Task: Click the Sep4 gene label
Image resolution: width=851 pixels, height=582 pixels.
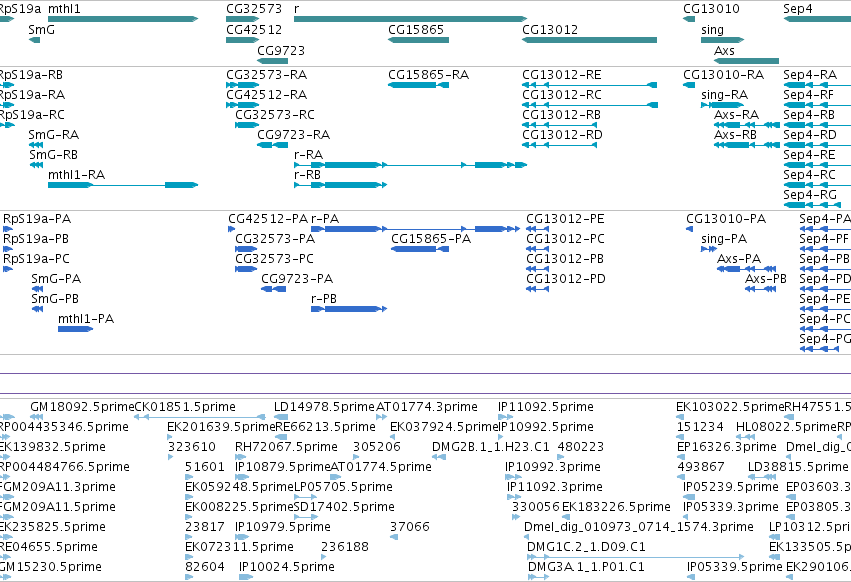Action: [798, 9]
